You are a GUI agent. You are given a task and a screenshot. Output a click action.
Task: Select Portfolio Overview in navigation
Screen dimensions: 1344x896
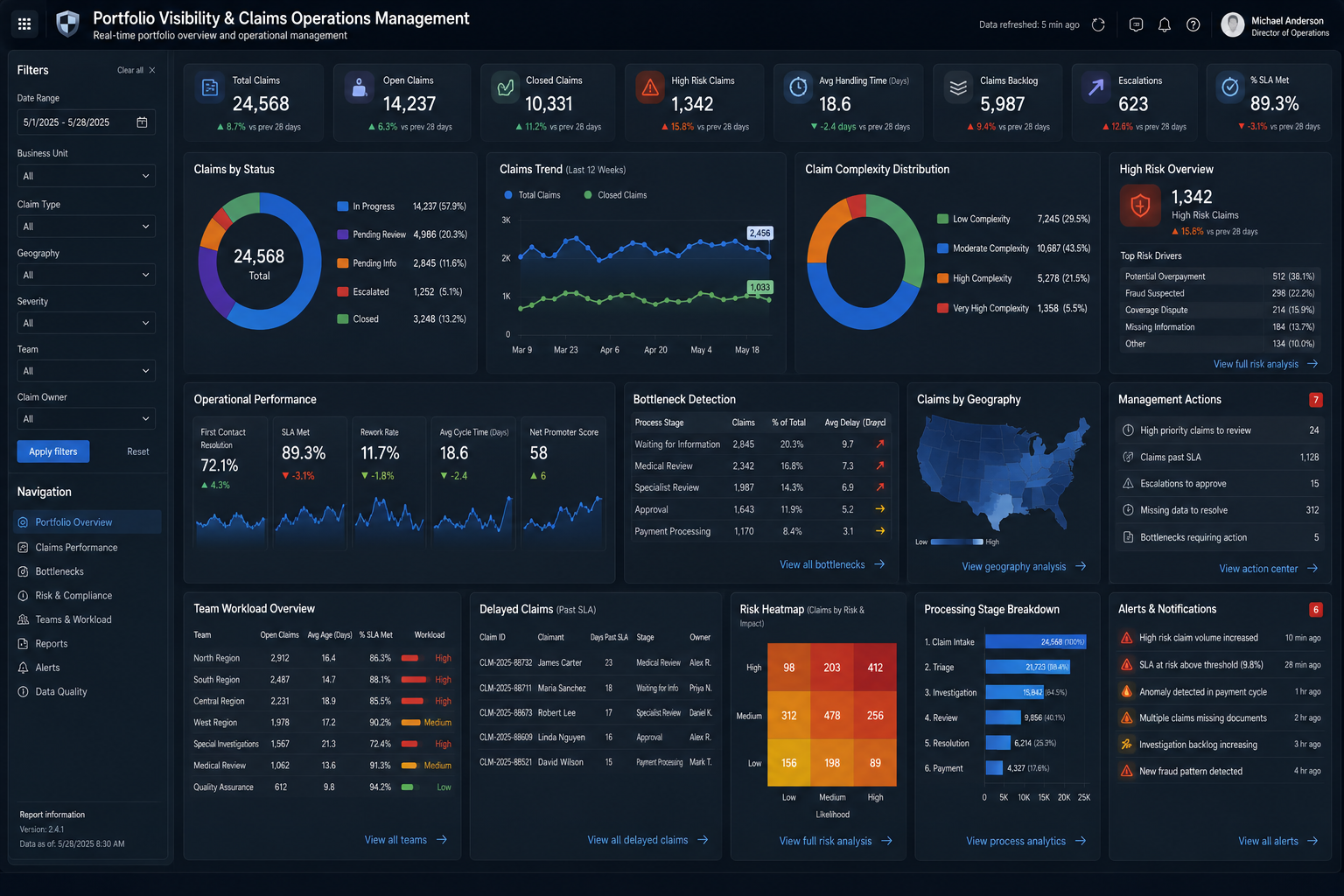(87, 522)
